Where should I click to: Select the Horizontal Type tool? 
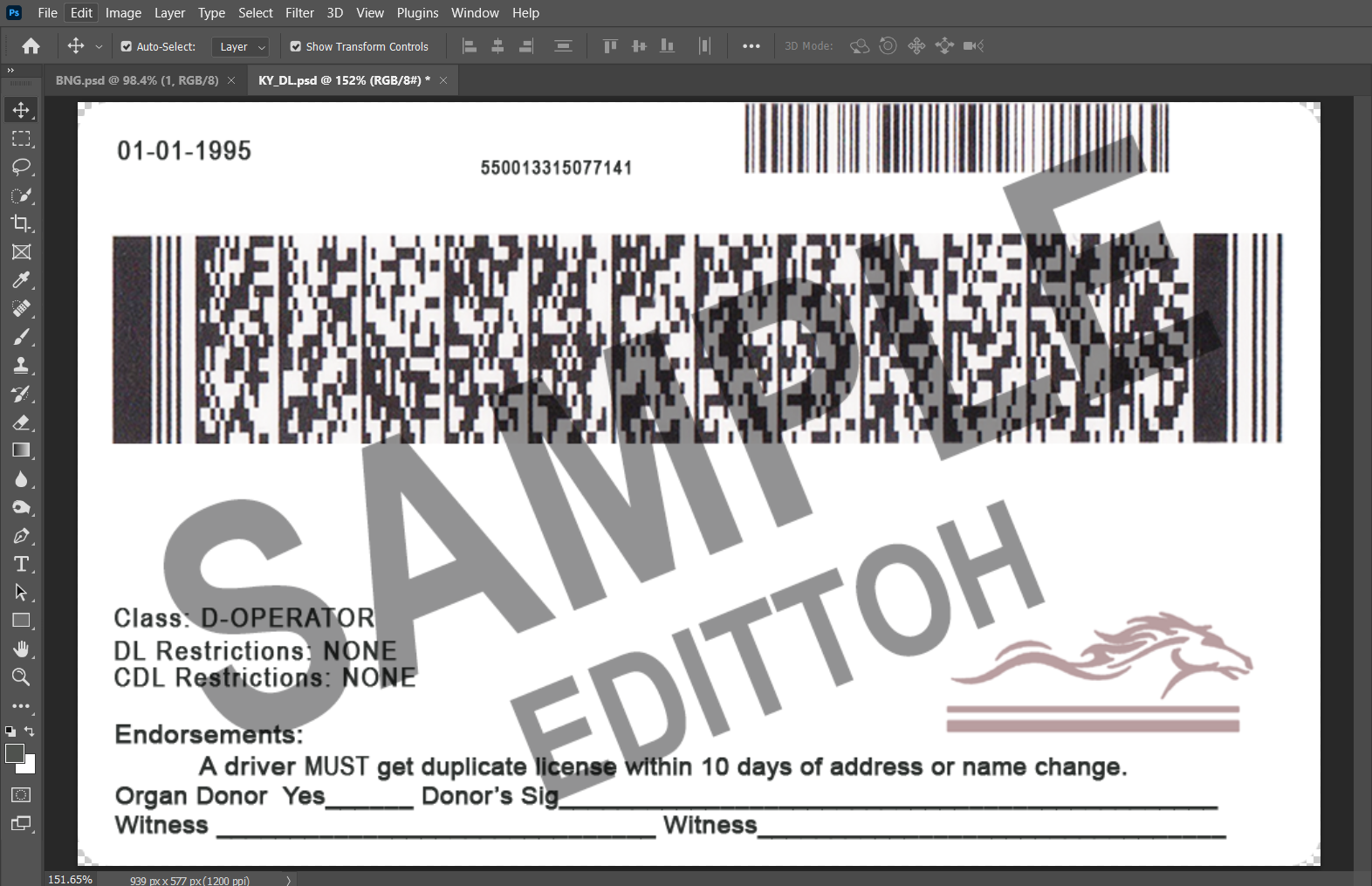point(21,564)
